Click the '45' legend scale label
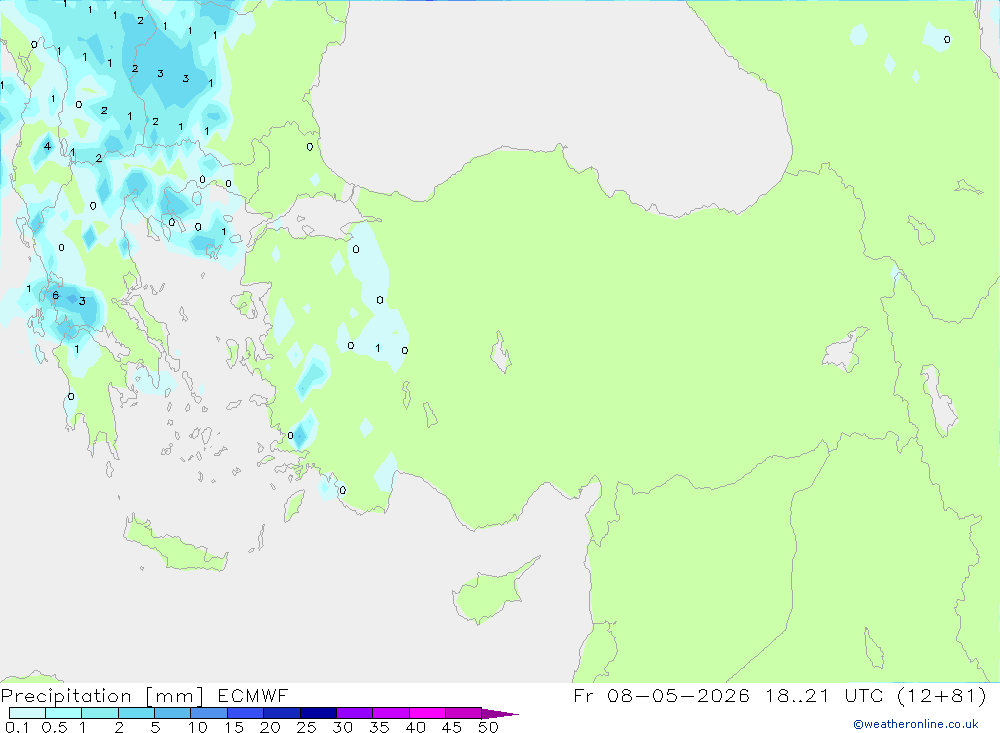The image size is (1000, 733). coord(452,727)
